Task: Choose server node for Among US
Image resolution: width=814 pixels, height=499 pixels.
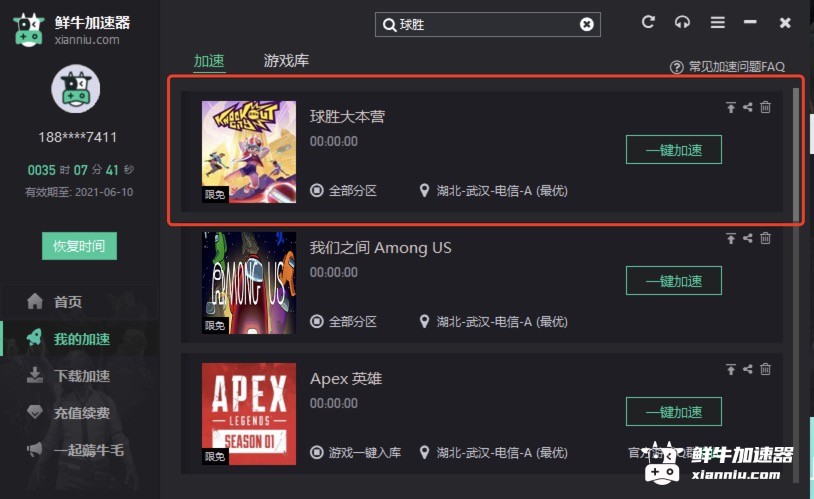Action: [x=494, y=321]
